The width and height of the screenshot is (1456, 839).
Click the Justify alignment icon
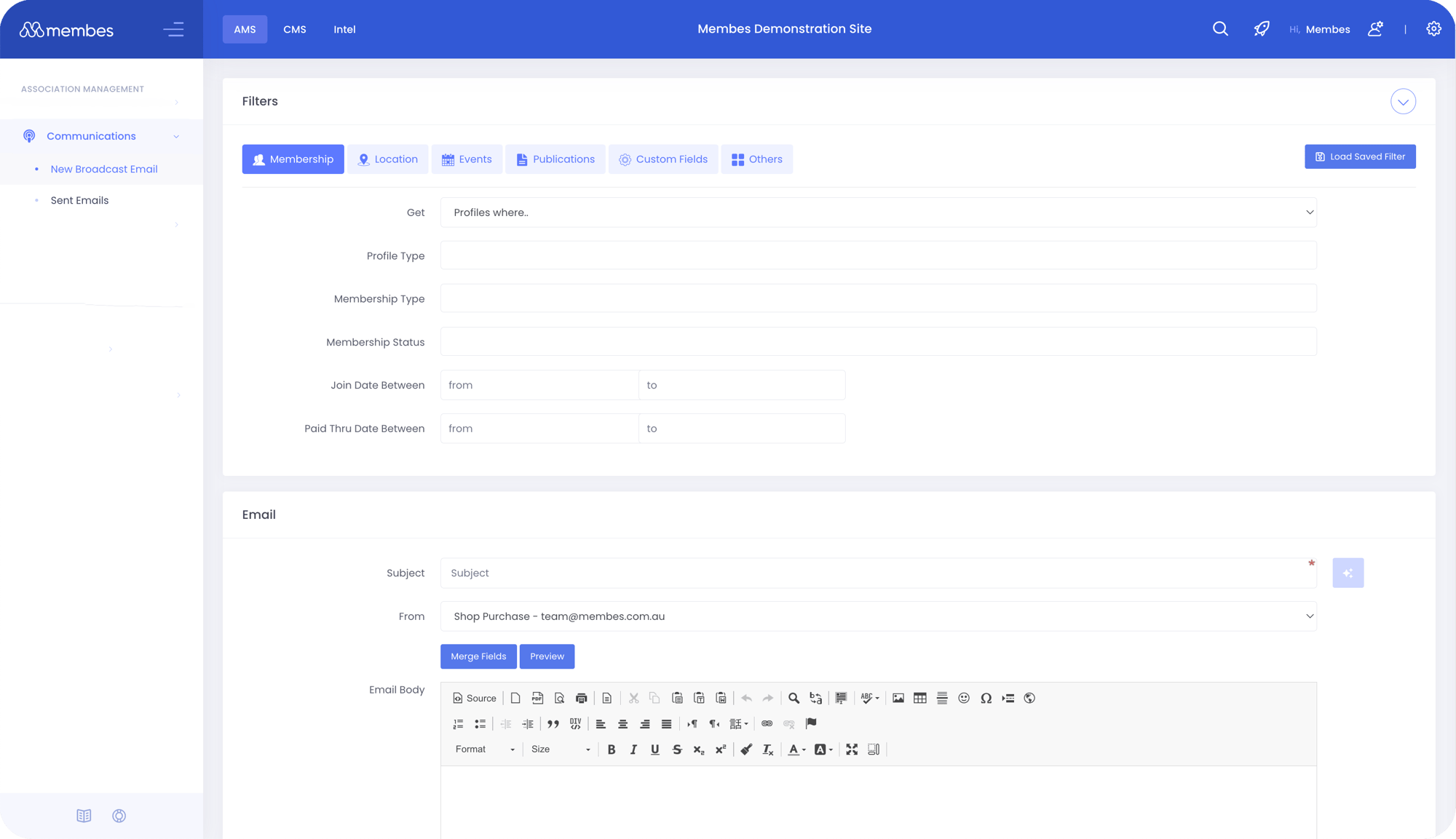[x=666, y=723]
